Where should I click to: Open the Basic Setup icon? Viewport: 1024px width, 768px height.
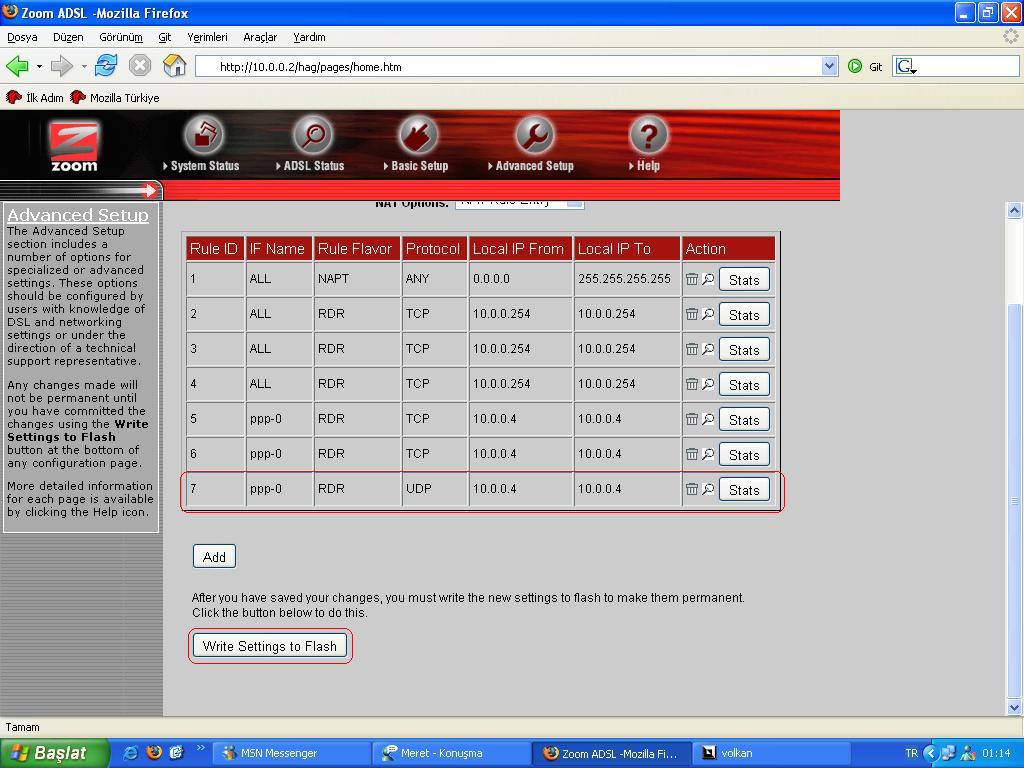coord(418,135)
